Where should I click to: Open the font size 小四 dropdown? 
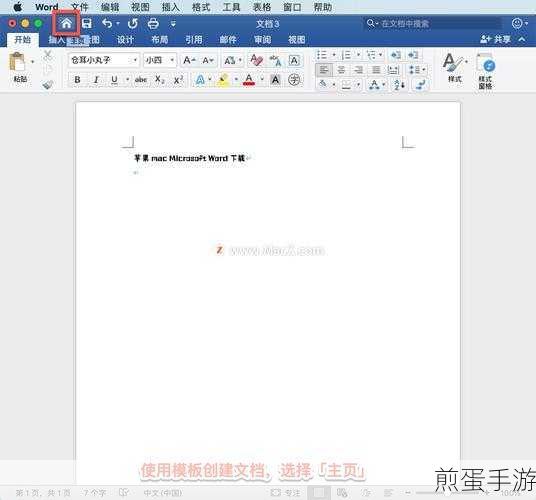[x=160, y=60]
